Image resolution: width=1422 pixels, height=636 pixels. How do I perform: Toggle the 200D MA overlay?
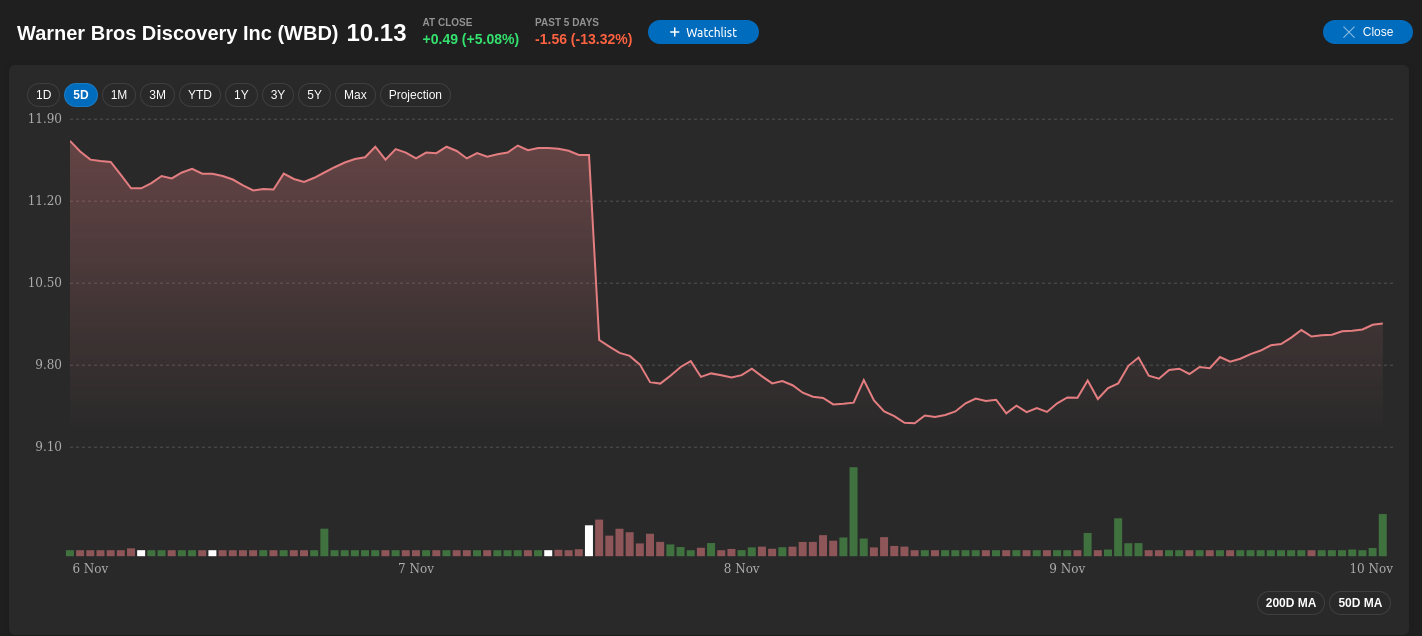pyautogui.click(x=1291, y=603)
